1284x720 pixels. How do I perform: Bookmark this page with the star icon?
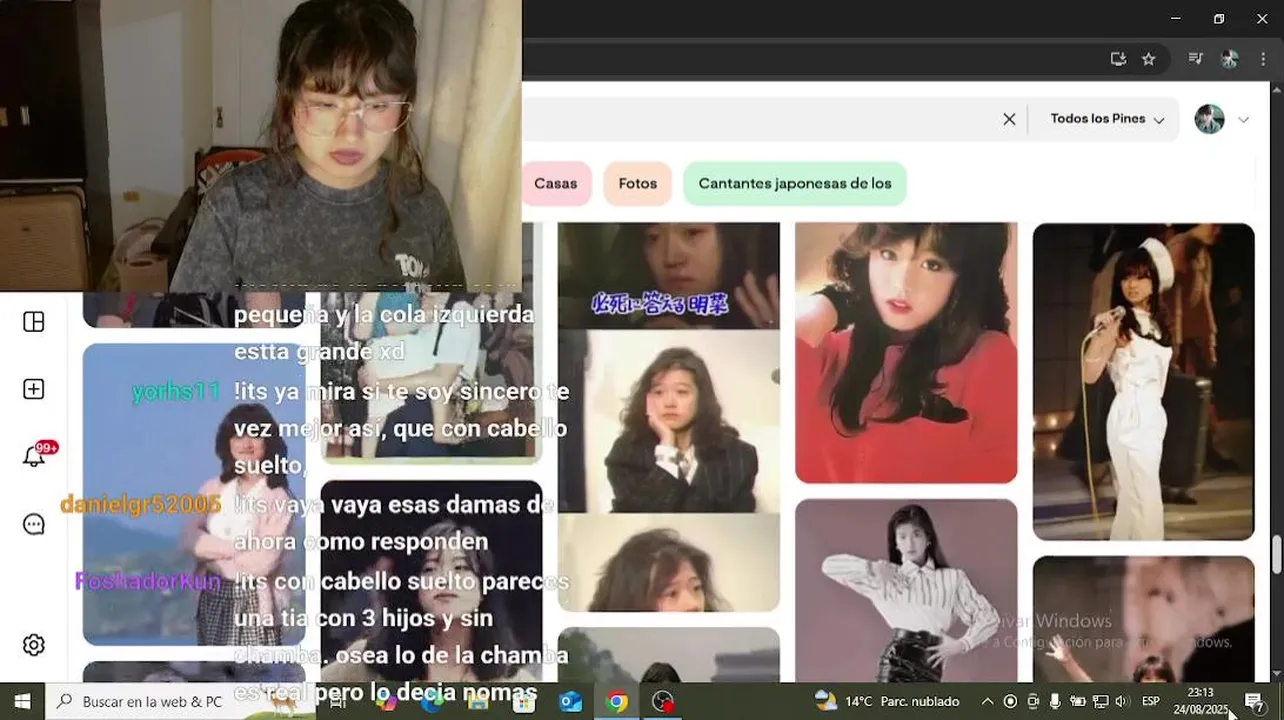coord(1149,59)
